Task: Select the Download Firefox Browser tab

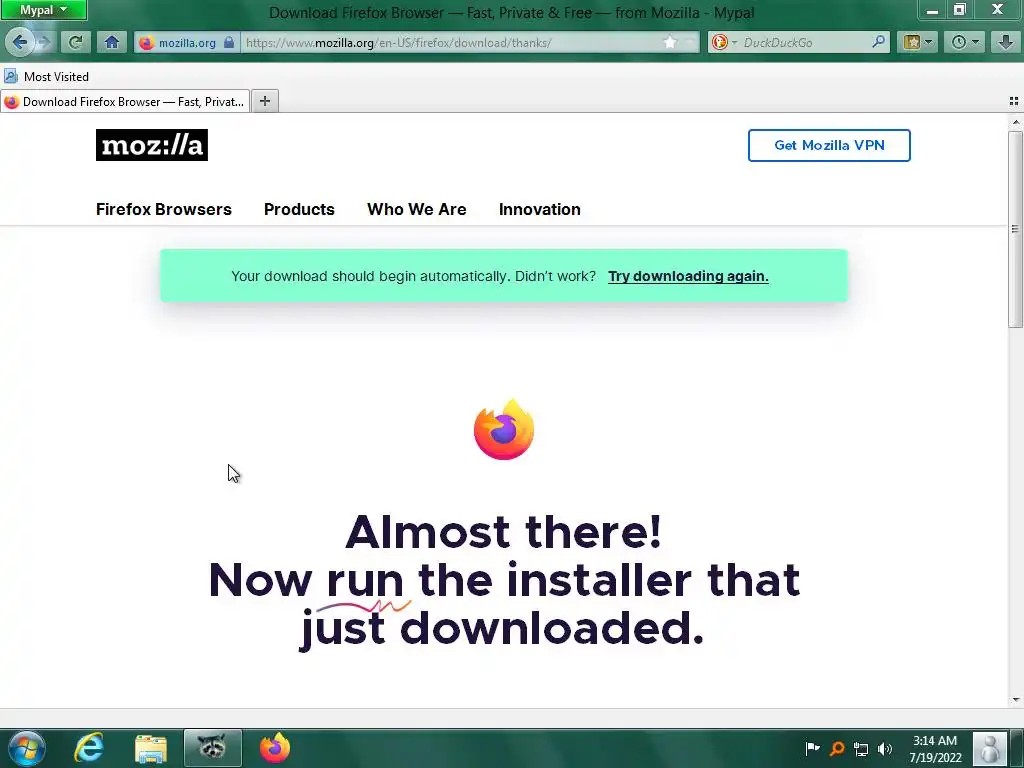Action: (x=125, y=101)
